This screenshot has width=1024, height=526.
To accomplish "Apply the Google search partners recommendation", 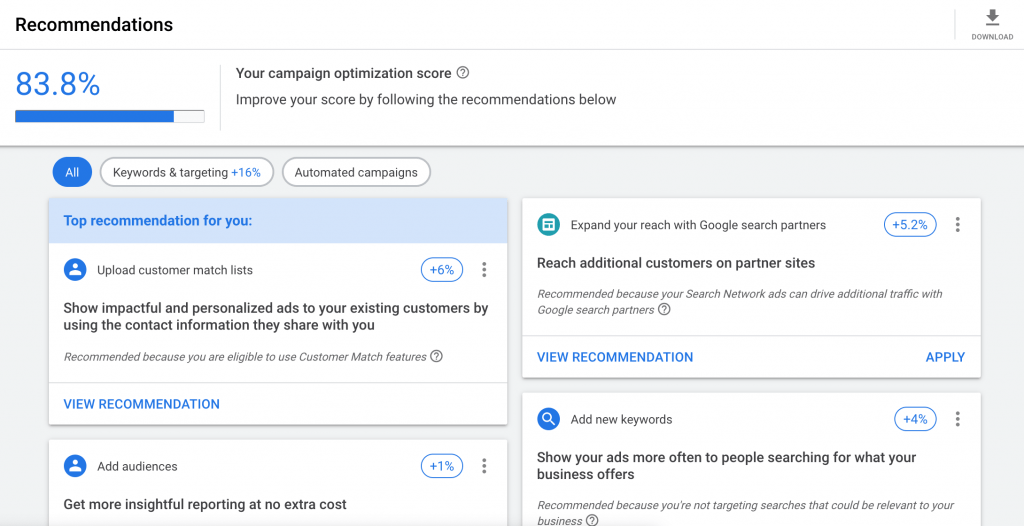I will (945, 357).
